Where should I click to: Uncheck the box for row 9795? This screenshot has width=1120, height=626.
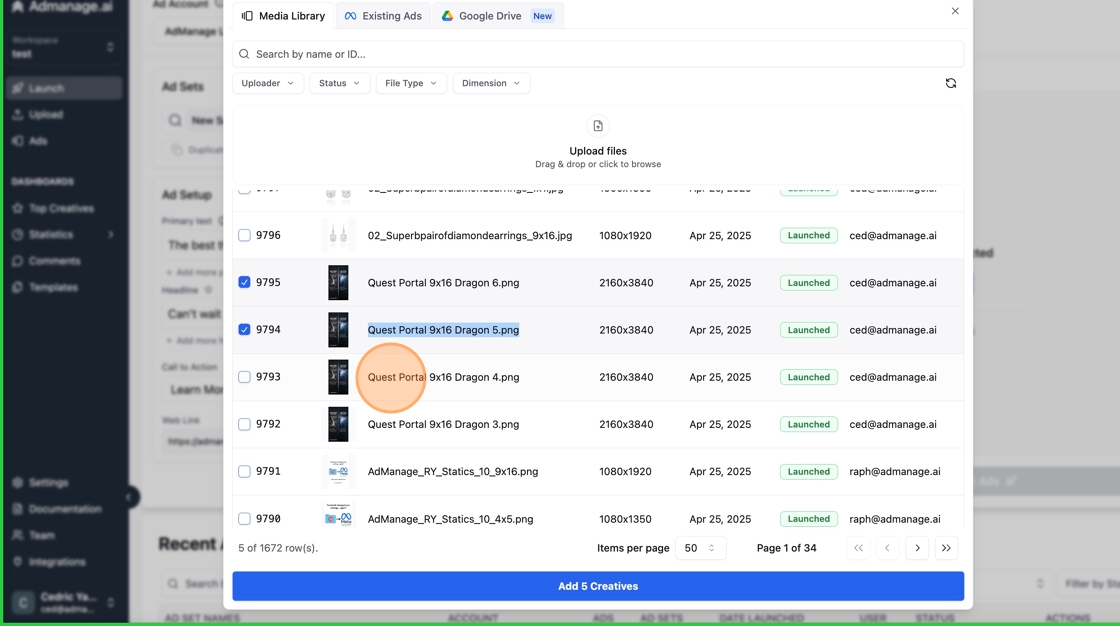click(x=244, y=282)
